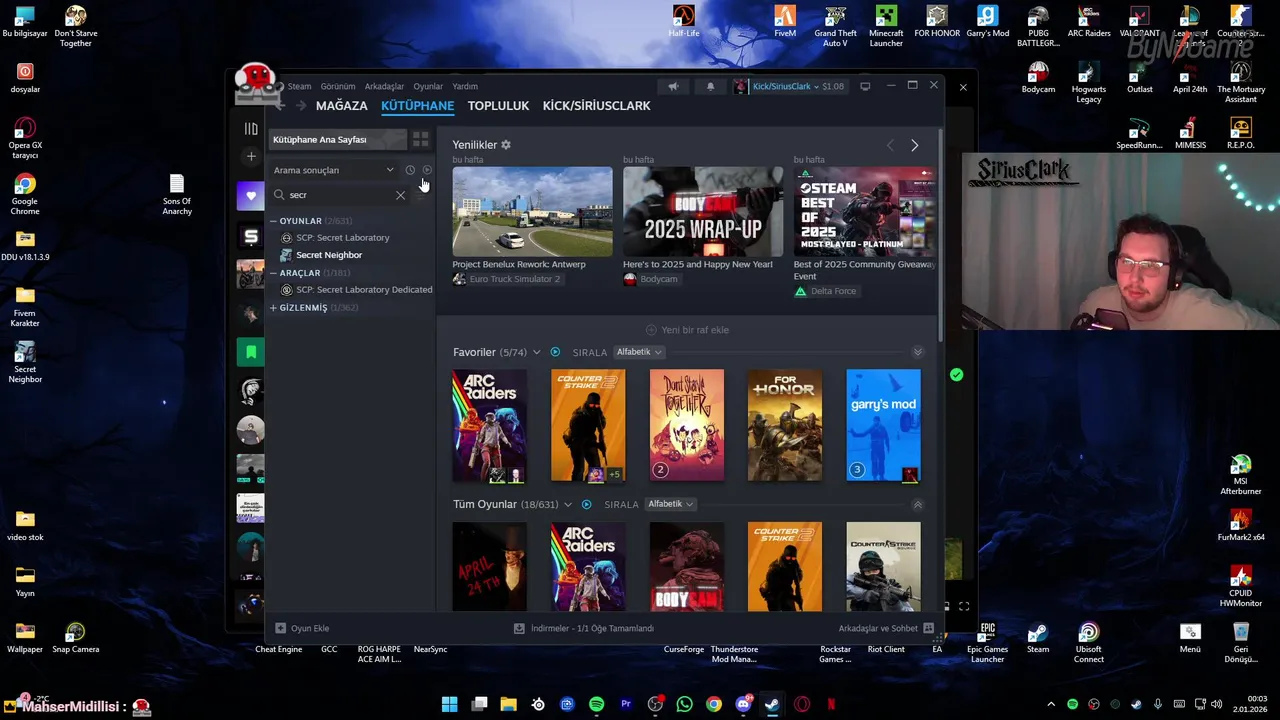Open Counter-Strike 2 in Favoriler shelf
This screenshot has width=1280, height=720.
point(588,426)
